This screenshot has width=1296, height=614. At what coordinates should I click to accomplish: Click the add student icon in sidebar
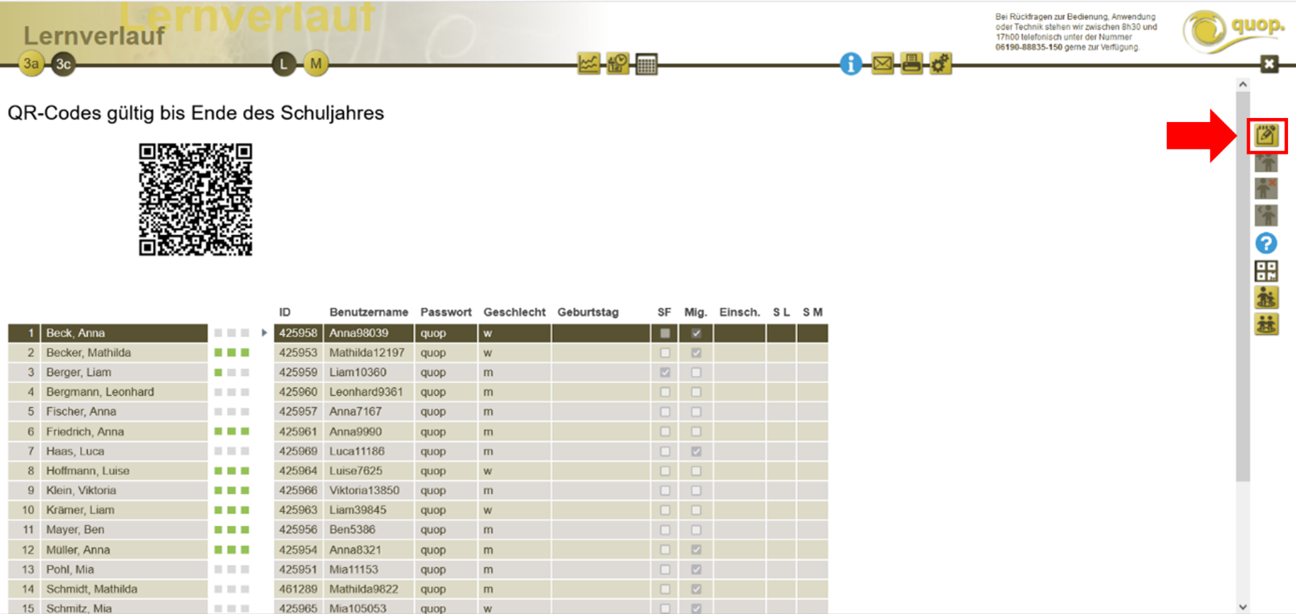1267,163
